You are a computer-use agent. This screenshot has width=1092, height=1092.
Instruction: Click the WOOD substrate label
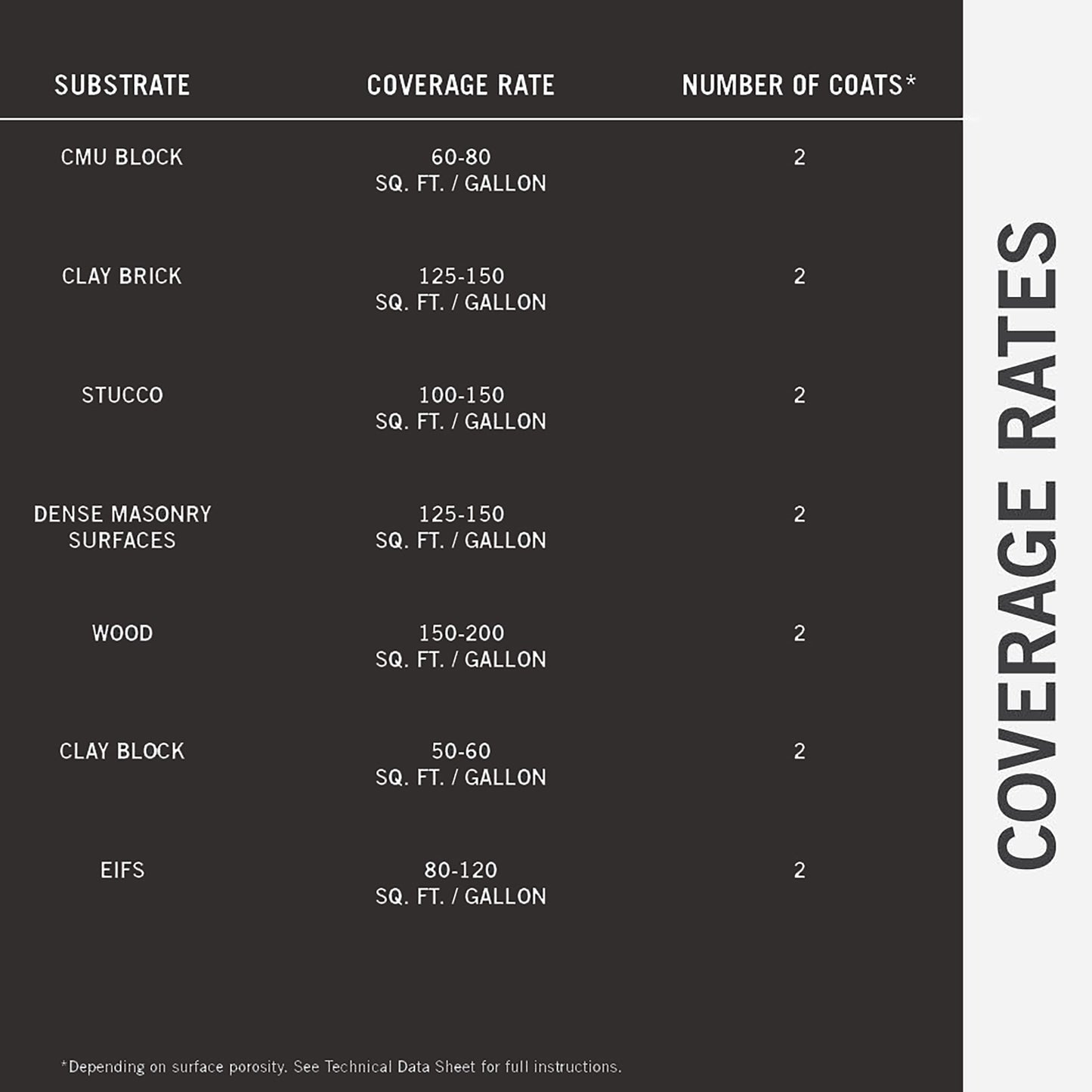tap(122, 633)
